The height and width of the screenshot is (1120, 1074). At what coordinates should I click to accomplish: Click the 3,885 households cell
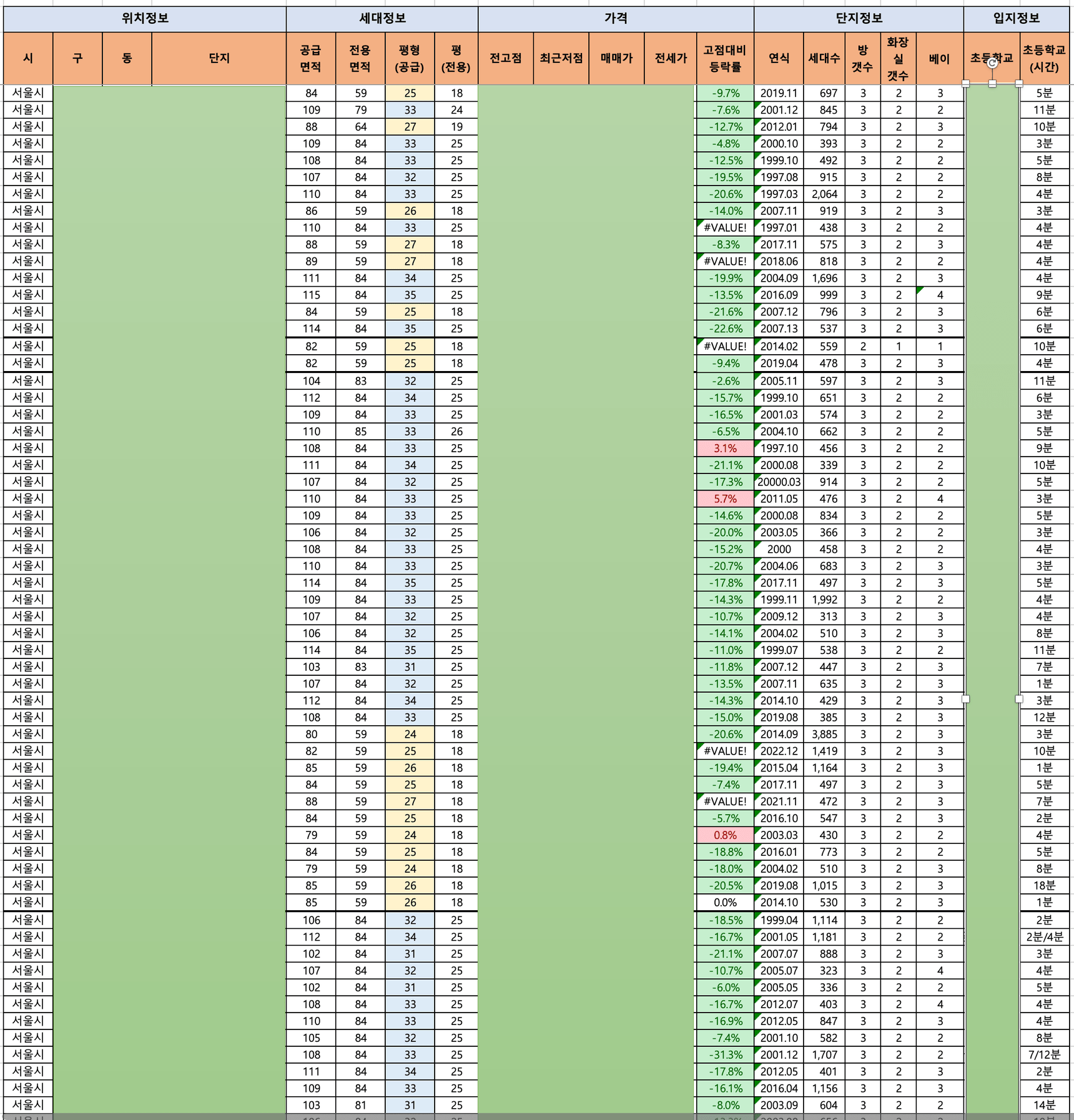click(824, 735)
